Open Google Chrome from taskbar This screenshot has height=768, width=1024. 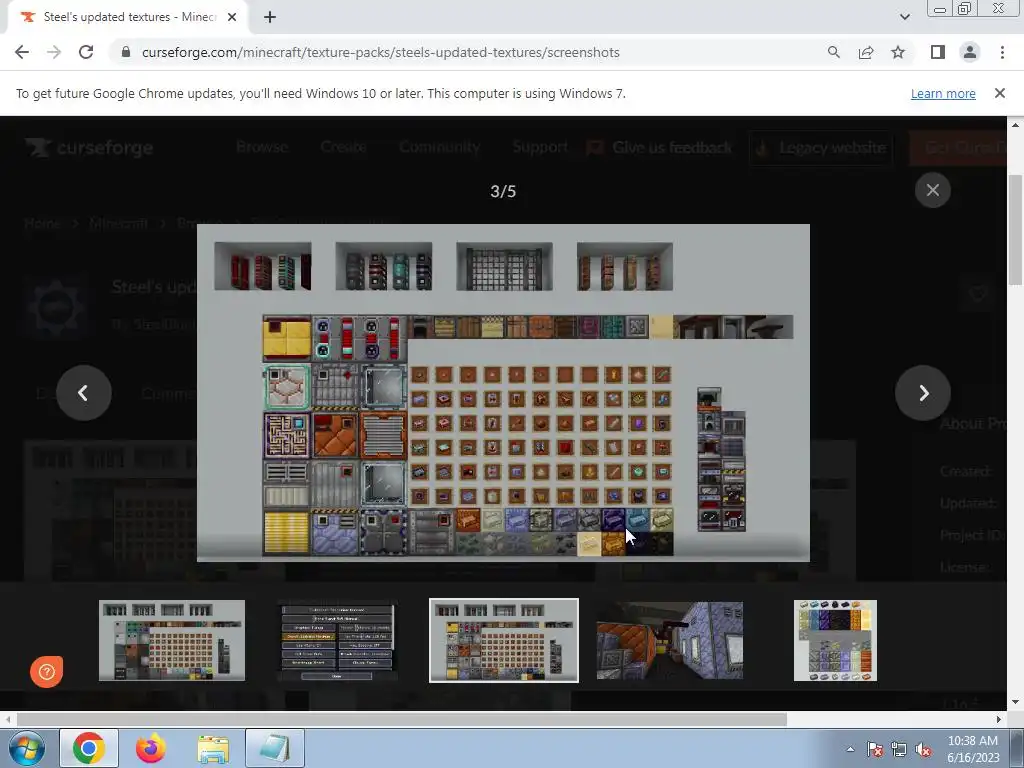coord(89,748)
